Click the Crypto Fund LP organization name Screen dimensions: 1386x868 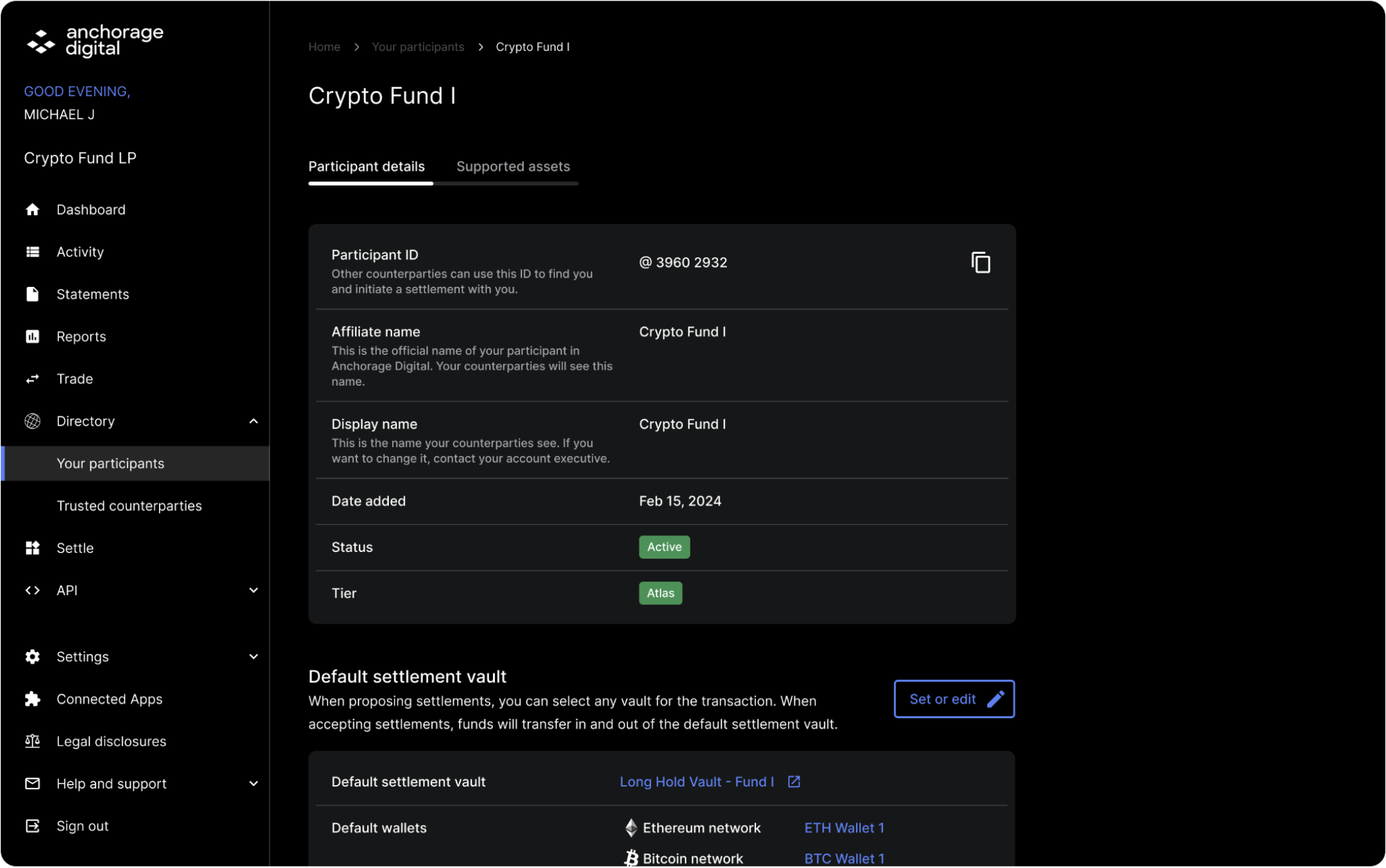click(x=80, y=158)
